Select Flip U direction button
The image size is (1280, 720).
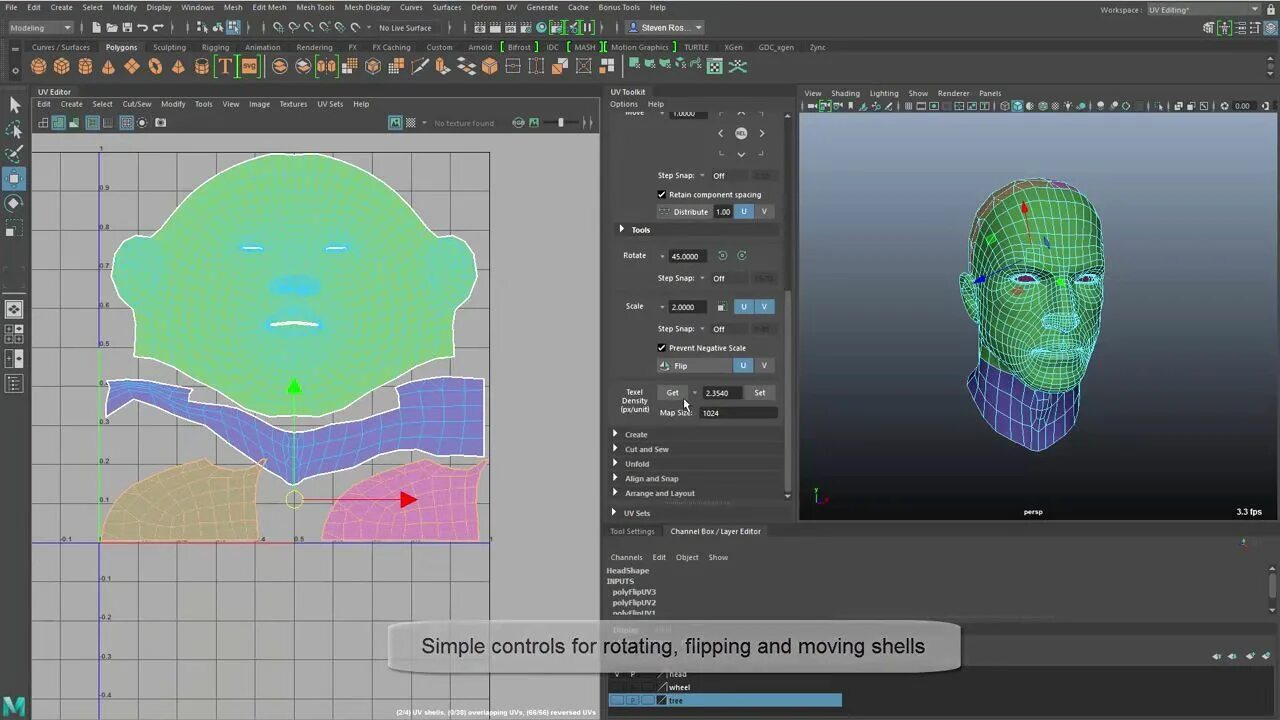point(744,366)
